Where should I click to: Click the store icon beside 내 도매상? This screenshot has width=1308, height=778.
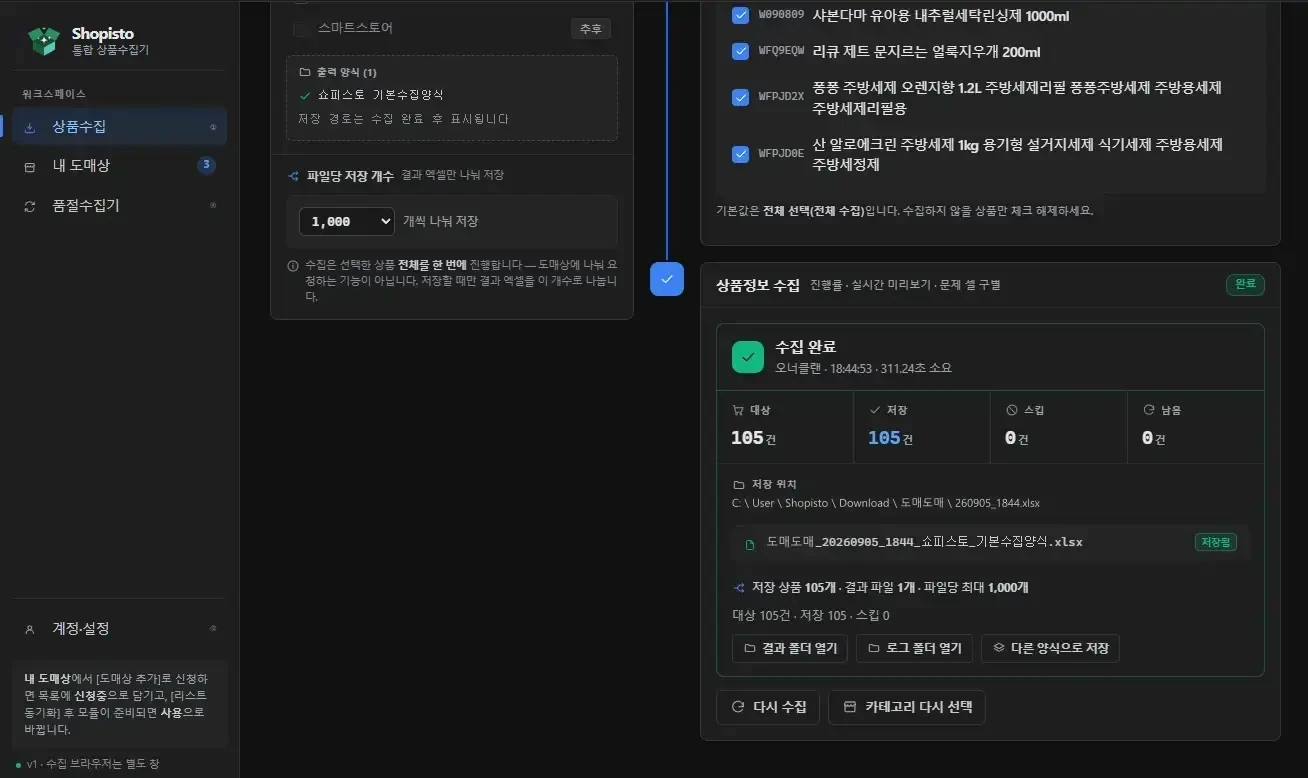[x=30, y=166]
